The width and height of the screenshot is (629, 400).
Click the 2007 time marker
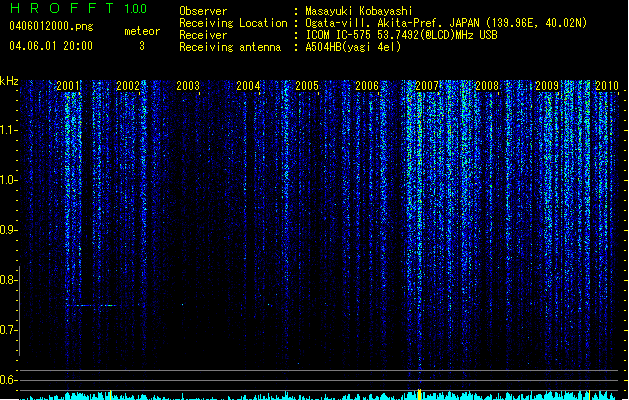pos(427,85)
